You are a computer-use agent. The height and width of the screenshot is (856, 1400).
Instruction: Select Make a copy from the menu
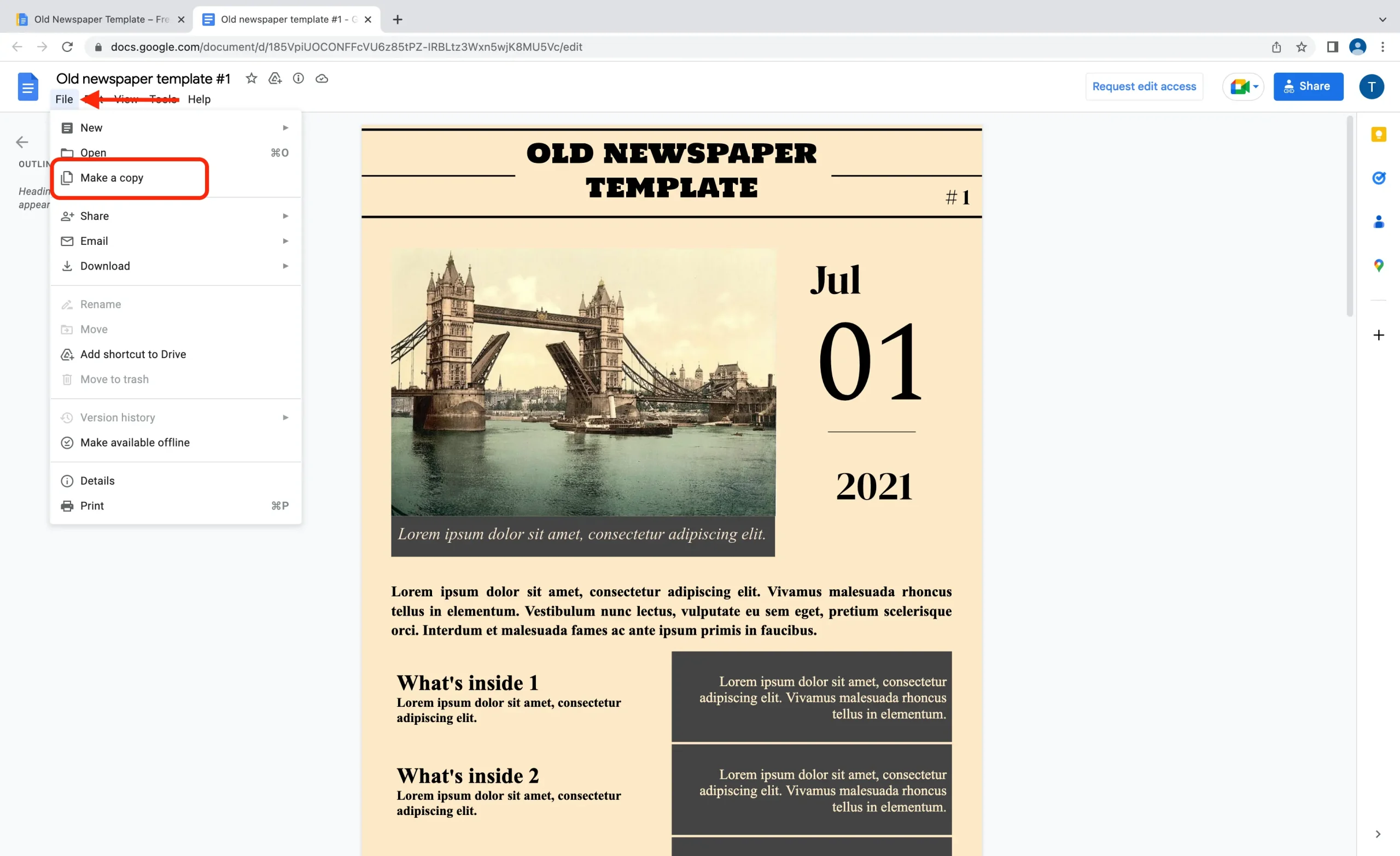(x=112, y=178)
